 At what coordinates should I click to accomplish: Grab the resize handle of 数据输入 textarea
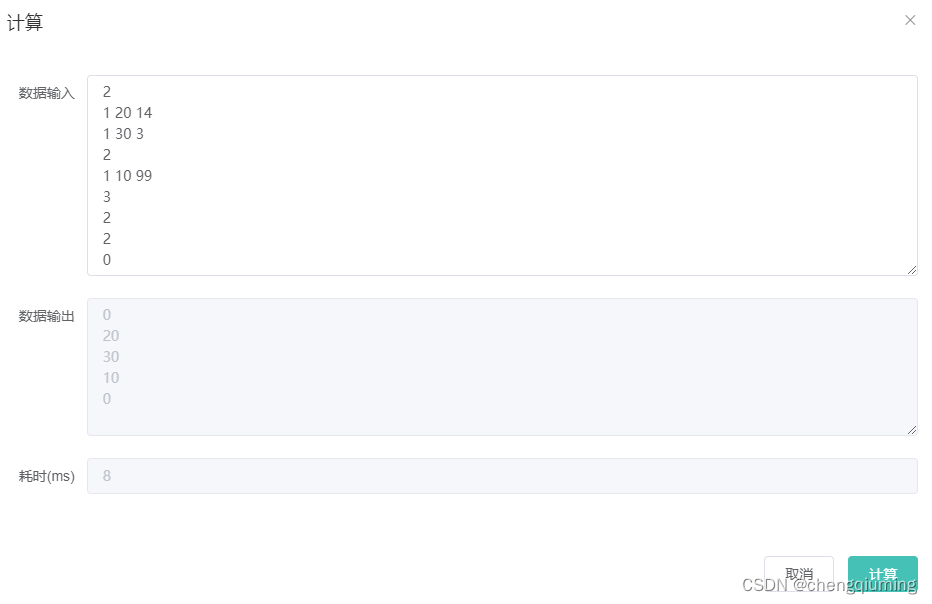(x=912, y=270)
